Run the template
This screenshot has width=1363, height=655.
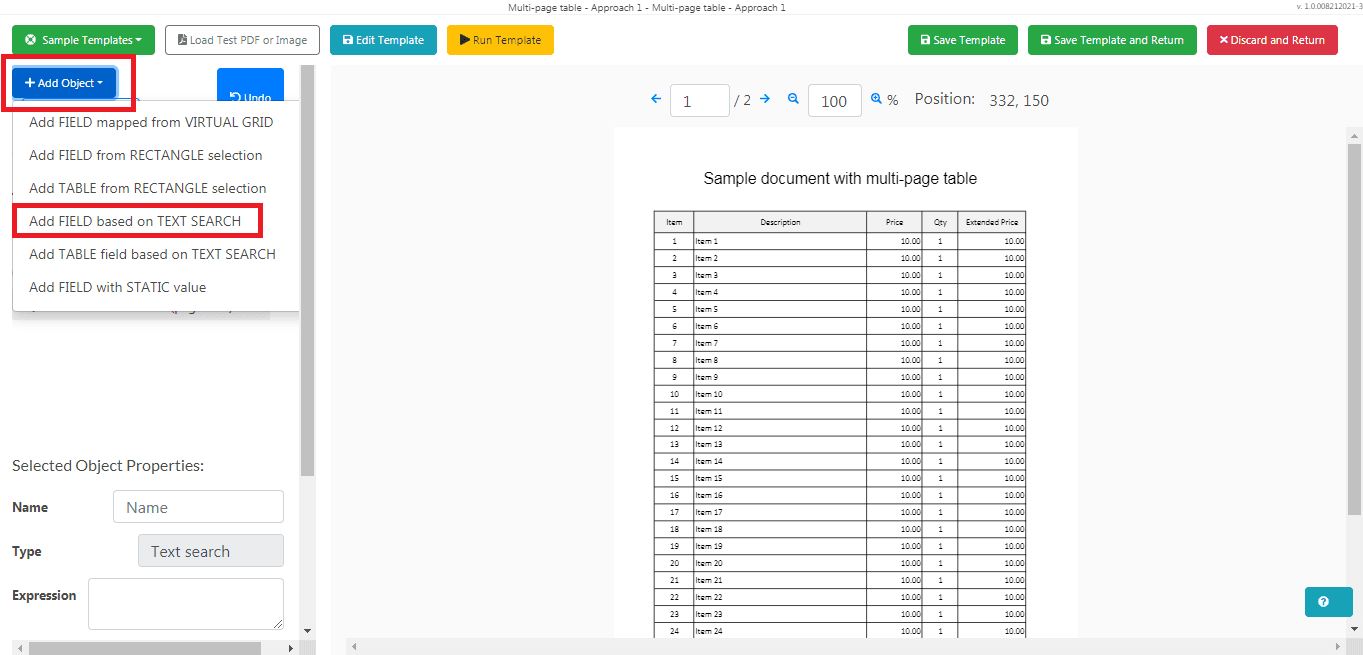(500, 40)
